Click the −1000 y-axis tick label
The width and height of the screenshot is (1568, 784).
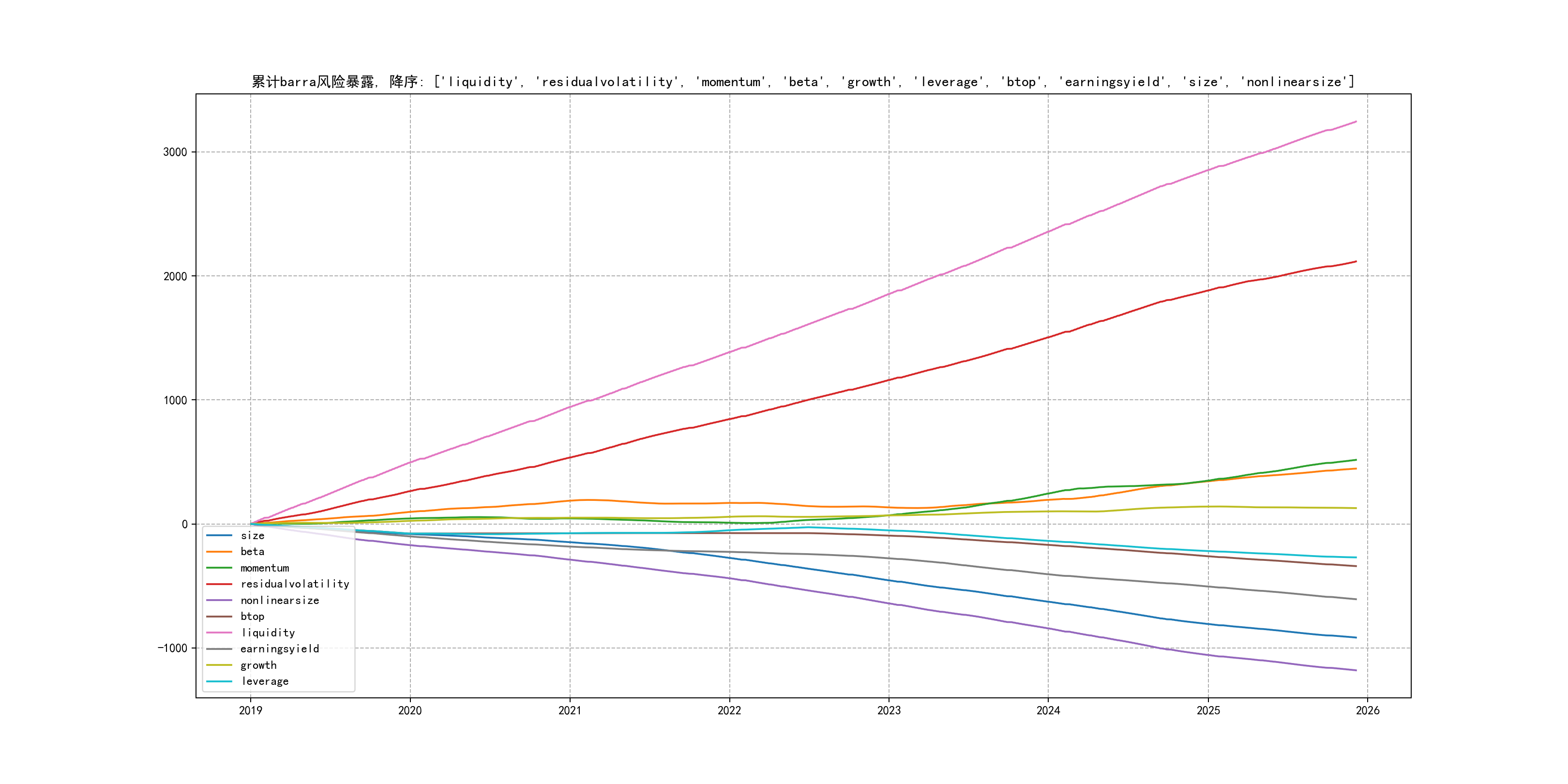click(x=172, y=648)
